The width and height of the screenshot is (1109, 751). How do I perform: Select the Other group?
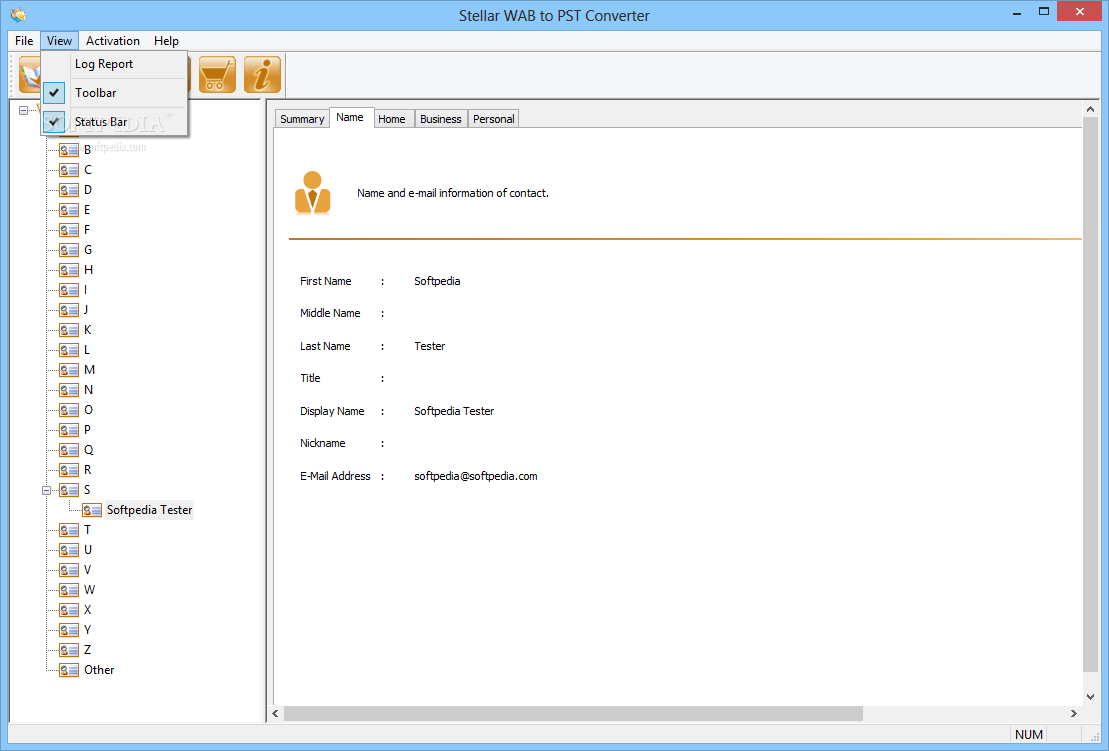tap(99, 670)
